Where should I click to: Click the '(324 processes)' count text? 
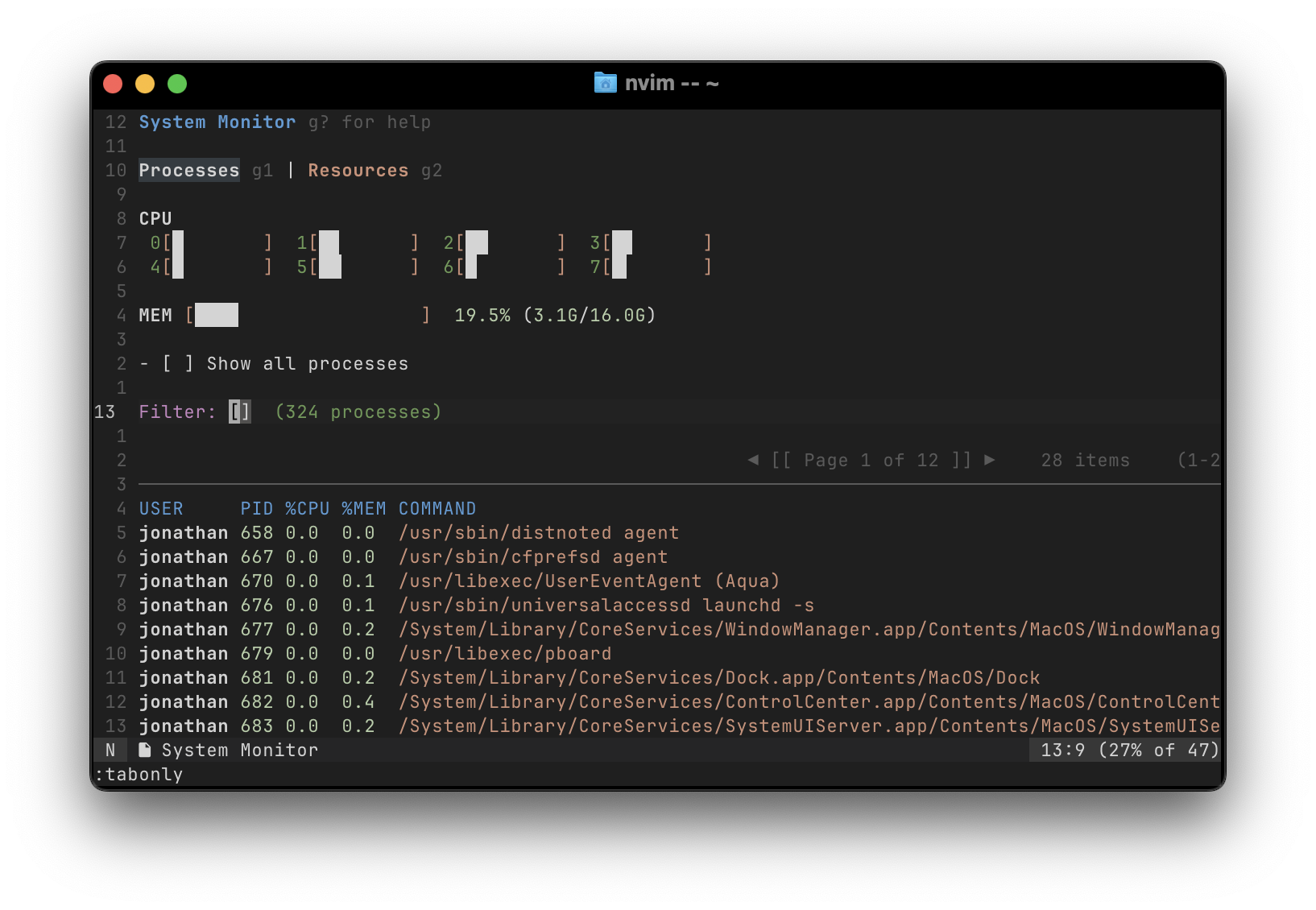click(358, 412)
